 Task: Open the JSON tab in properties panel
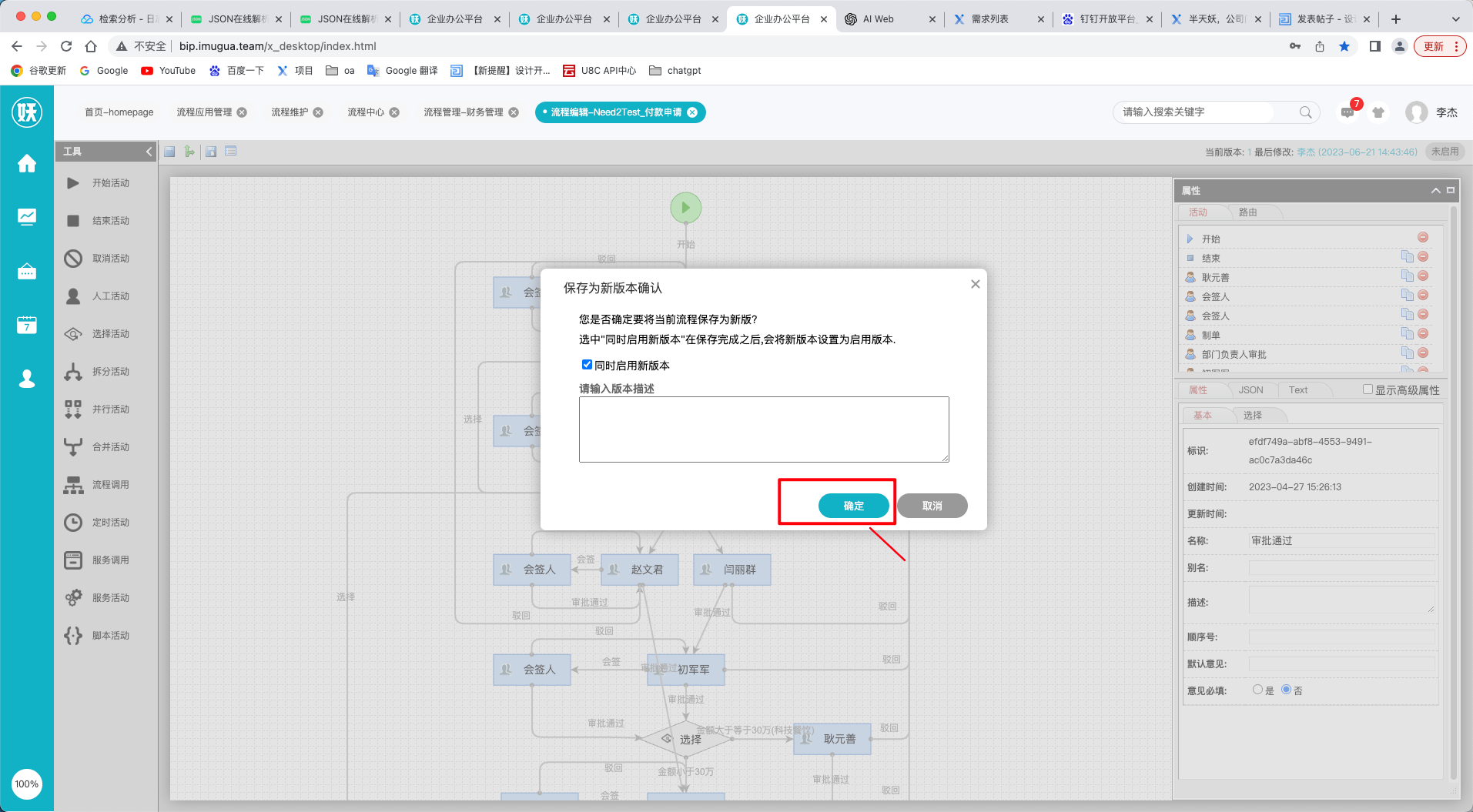tap(1250, 390)
